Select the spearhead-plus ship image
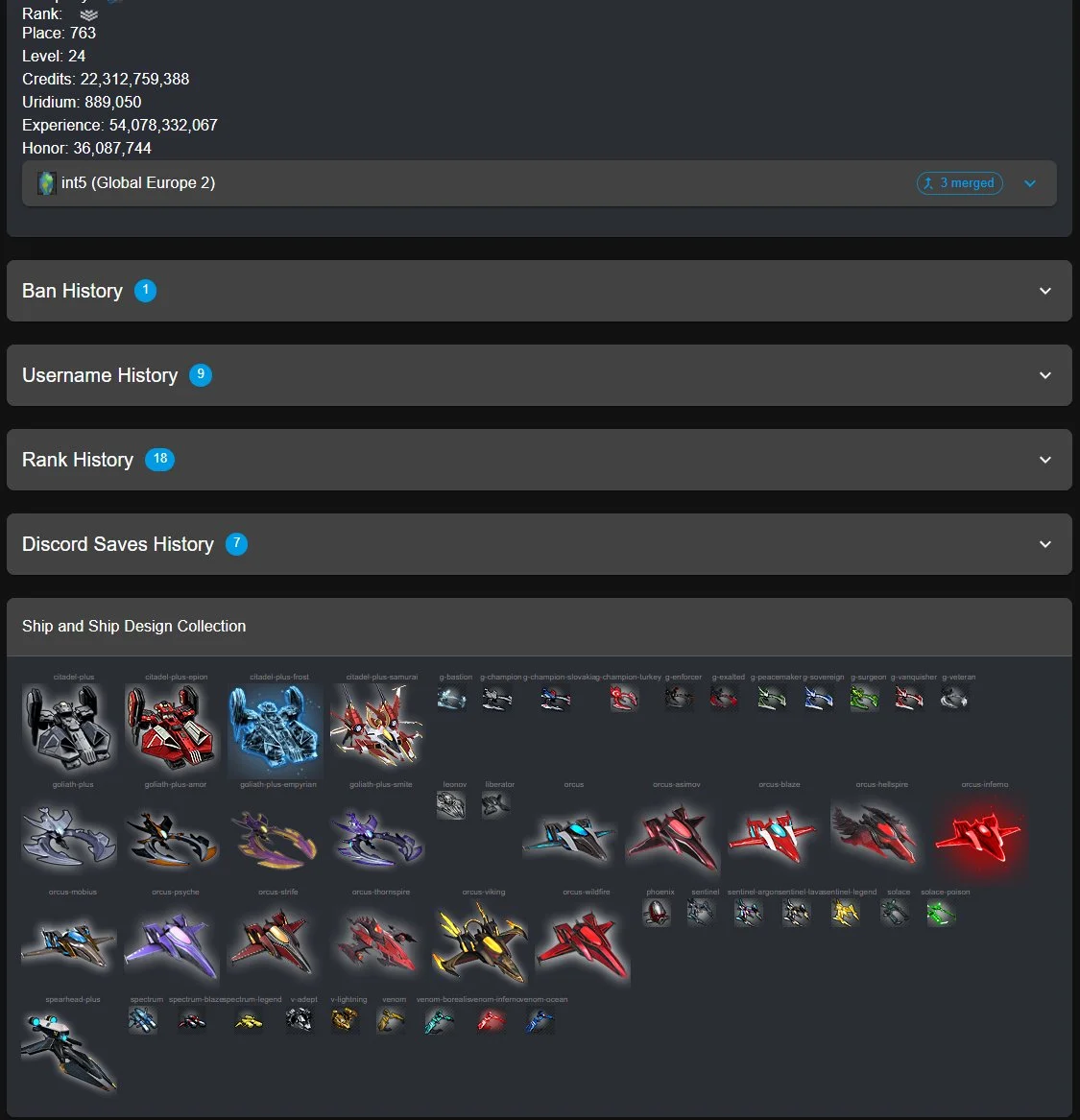Viewport: 1080px width, 1120px height. click(x=69, y=1050)
